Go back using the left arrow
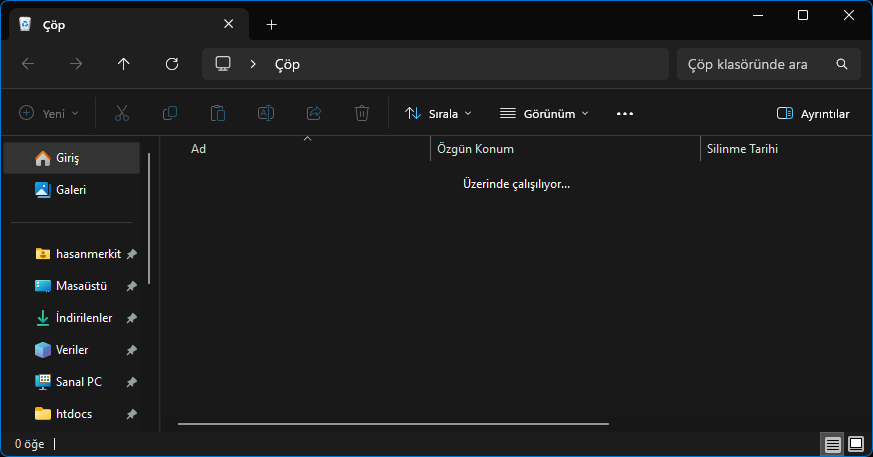 [28, 64]
